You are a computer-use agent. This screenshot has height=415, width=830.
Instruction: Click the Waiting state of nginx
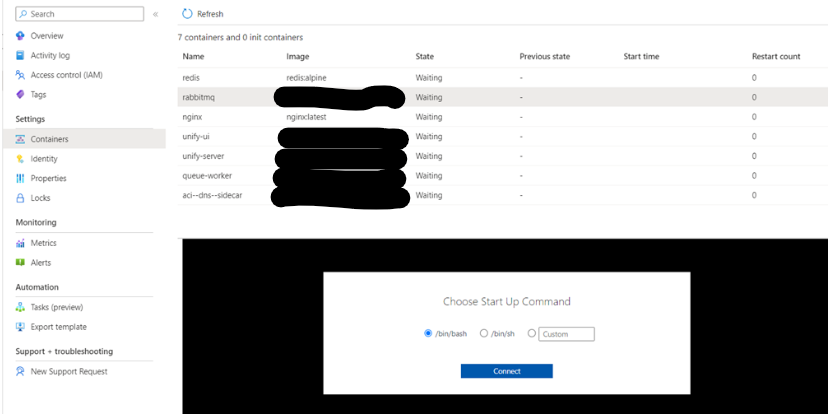429,117
